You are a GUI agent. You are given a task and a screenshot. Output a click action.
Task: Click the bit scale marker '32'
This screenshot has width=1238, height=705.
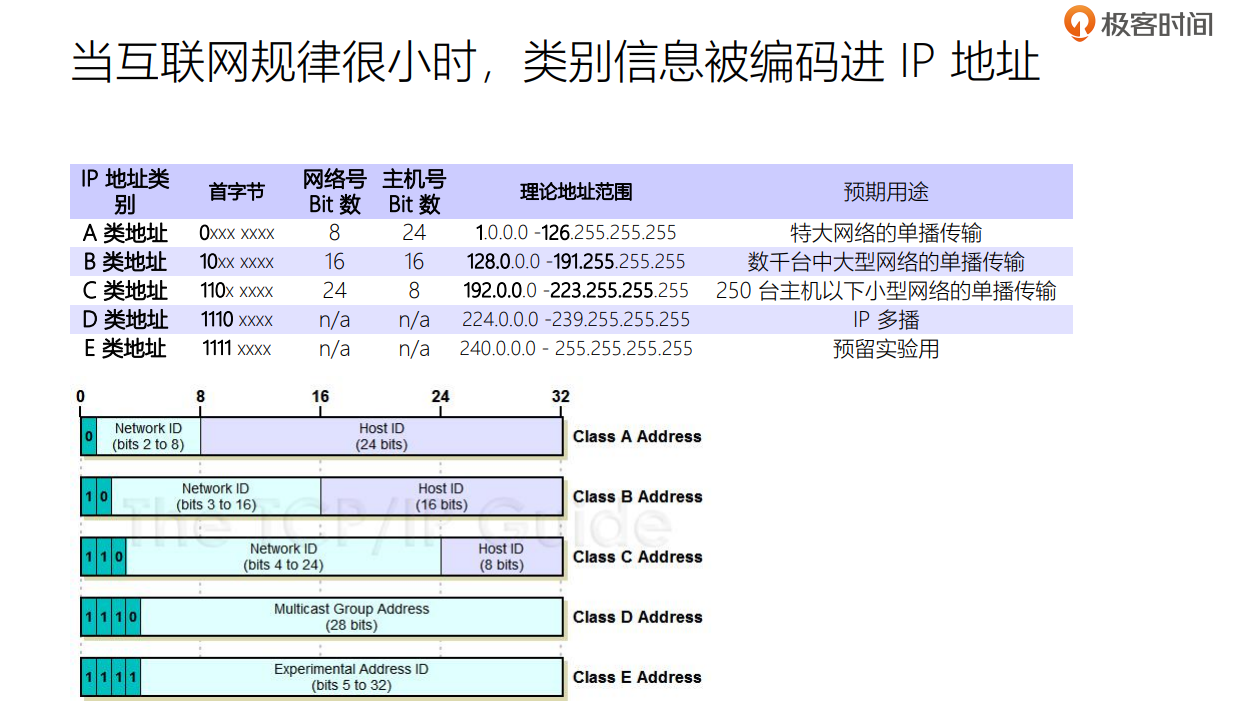click(561, 396)
